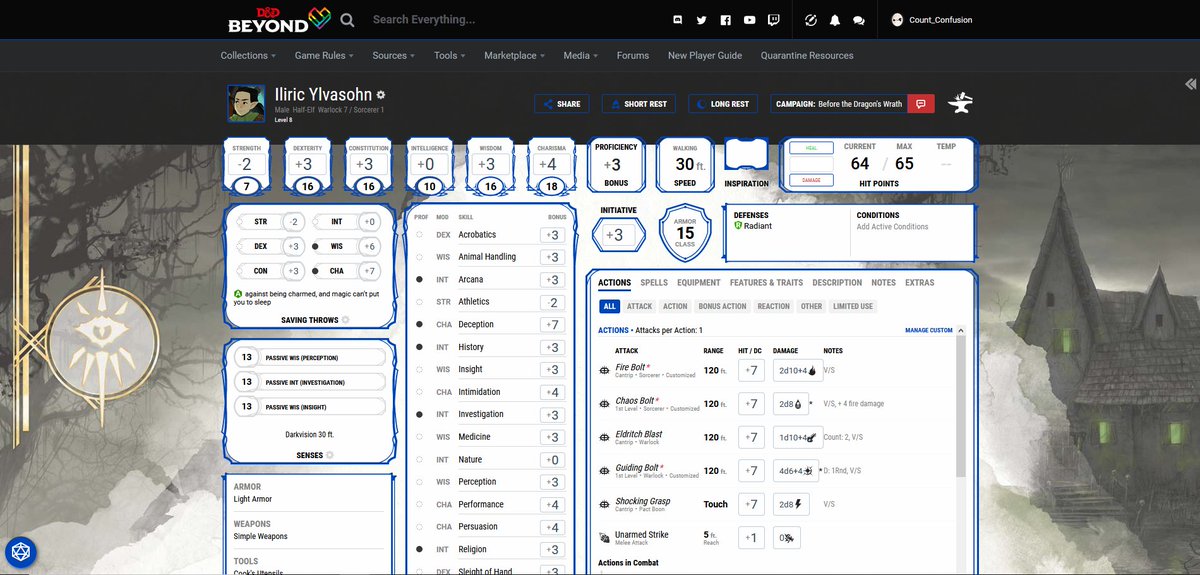The width and height of the screenshot is (1200, 575).
Task: Click the Long Rest button
Action: (x=725, y=104)
